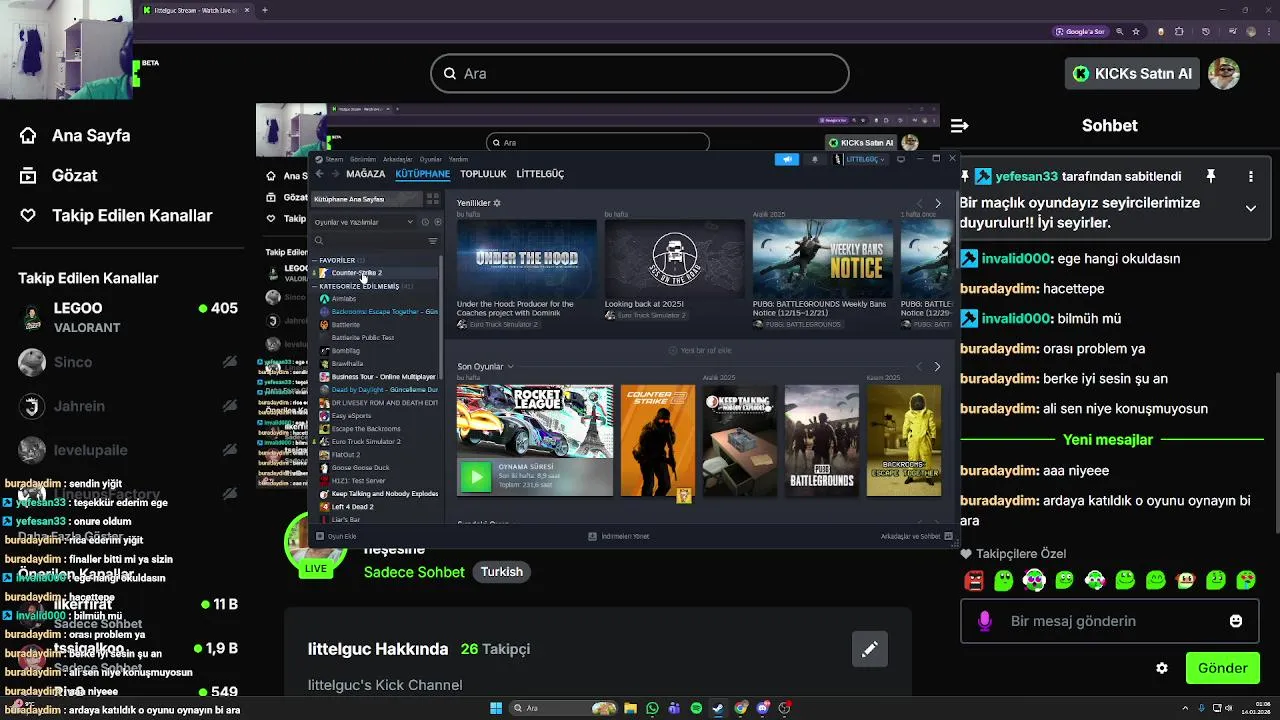Screen dimensions: 1280x720
Task: Open Kick profile avatar at top right
Action: click(1224, 73)
